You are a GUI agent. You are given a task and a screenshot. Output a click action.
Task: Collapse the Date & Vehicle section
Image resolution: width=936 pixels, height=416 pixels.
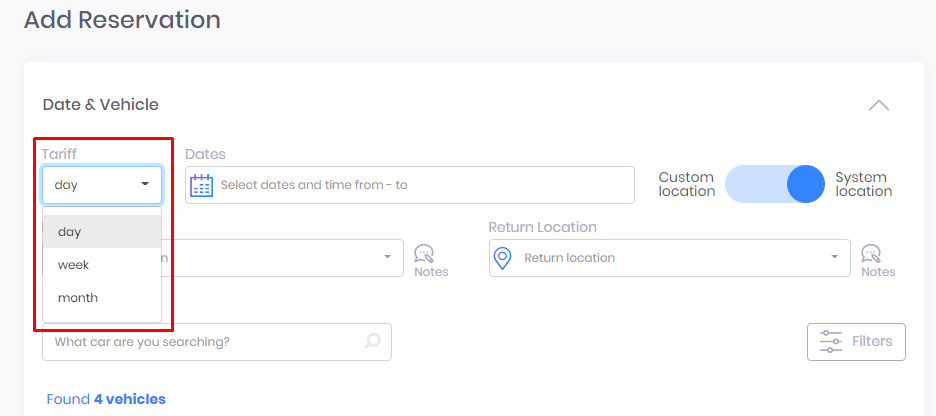click(x=878, y=105)
